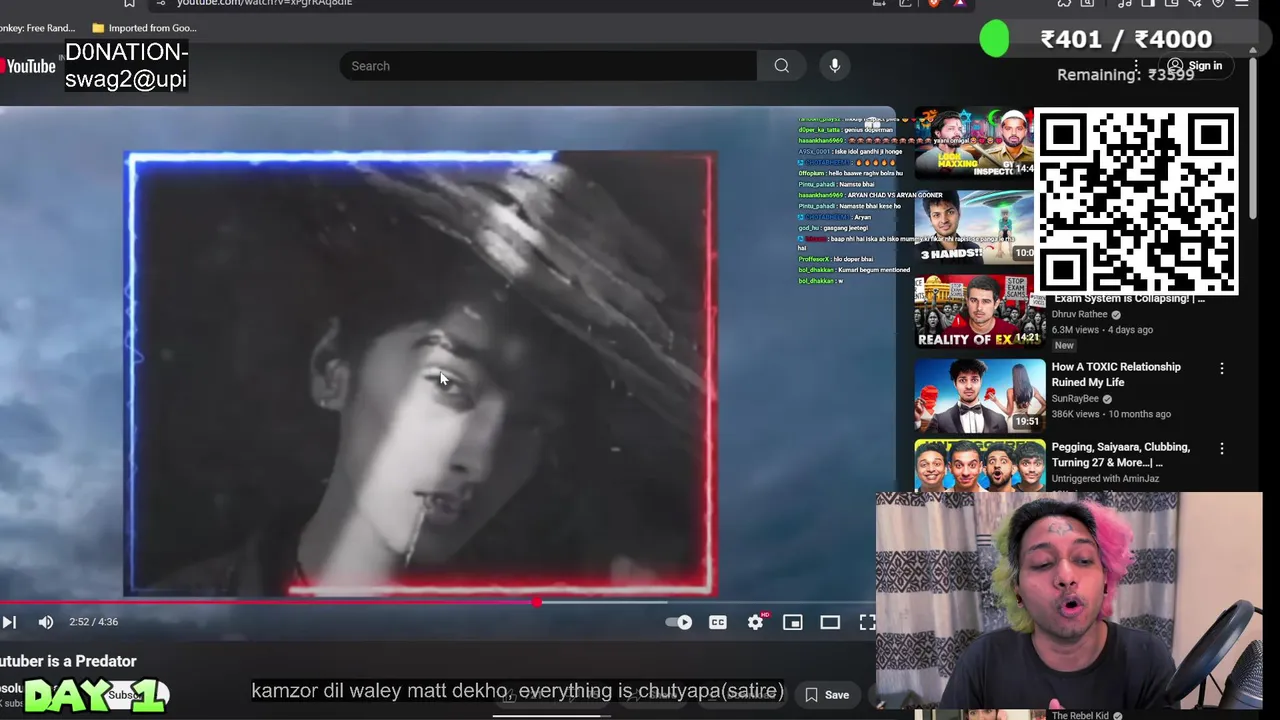
Task: Click '6.3M views · 4 days ago' text
Action: click(x=1102, y=330)
